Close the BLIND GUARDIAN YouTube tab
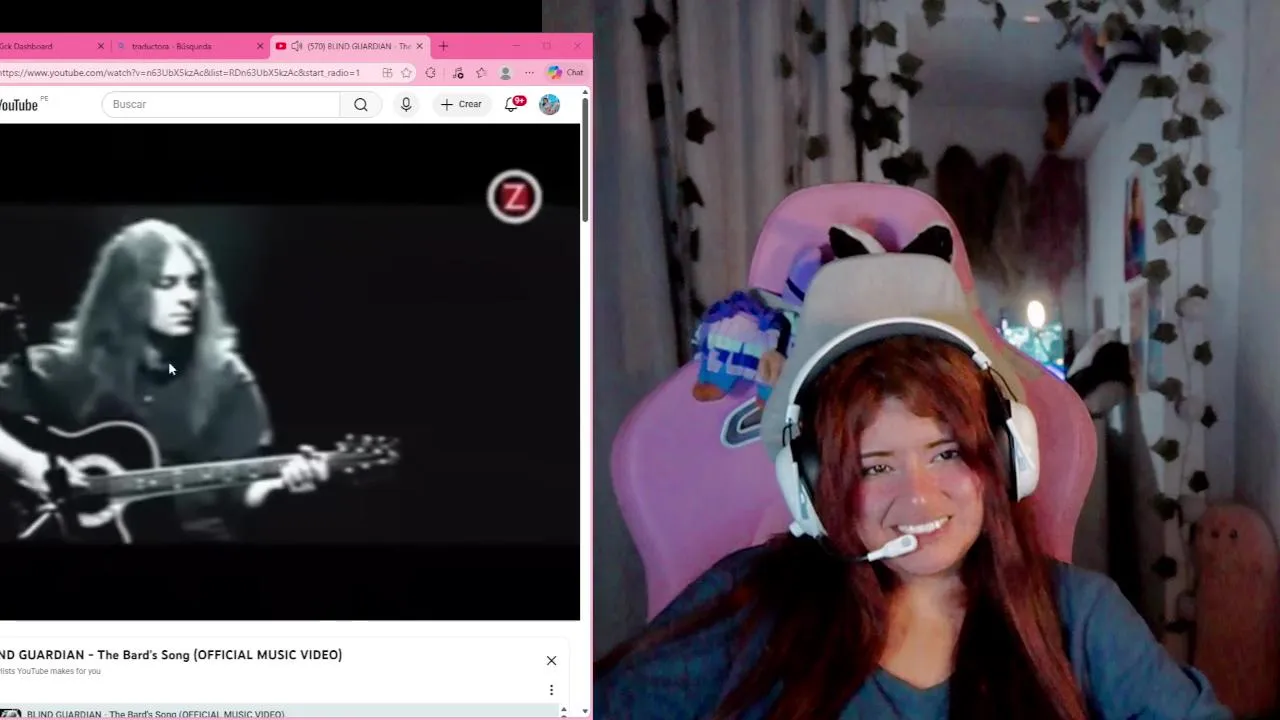Viewport: 1280px width, 720px height. (419, 46)
